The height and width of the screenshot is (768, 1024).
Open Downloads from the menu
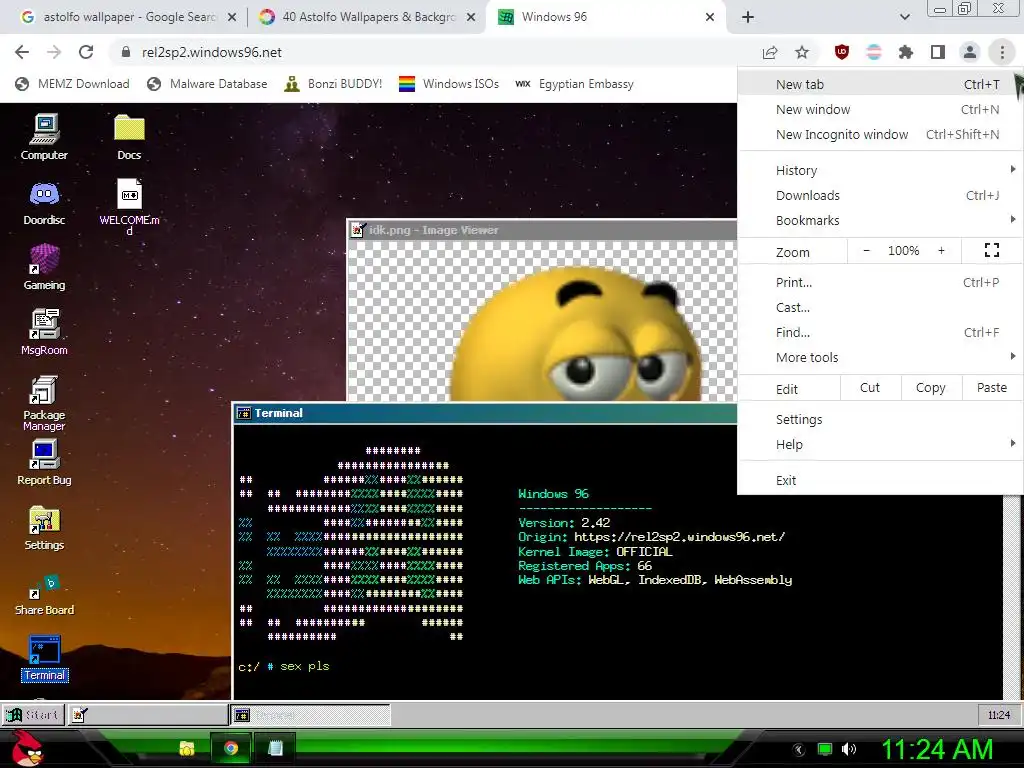[880, 195]
